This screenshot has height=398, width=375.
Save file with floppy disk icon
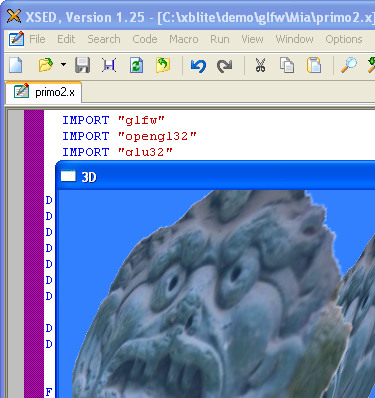(x=82, y=65)
